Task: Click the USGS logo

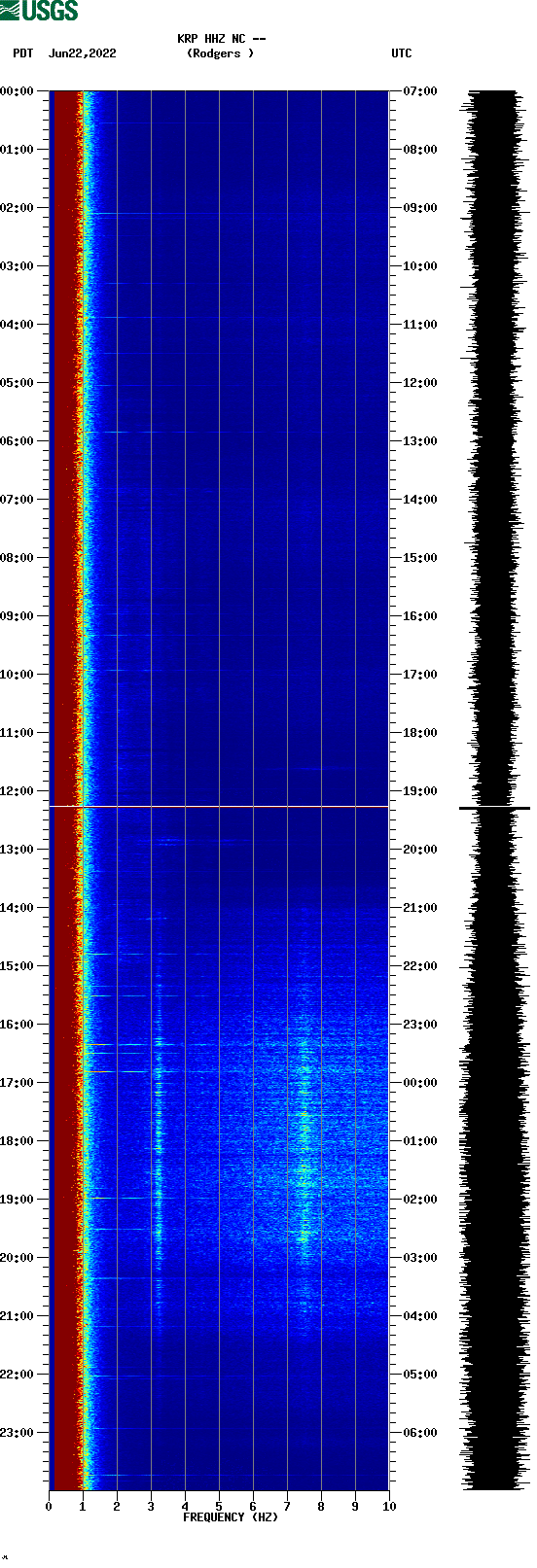Action: tap(39, 11)
